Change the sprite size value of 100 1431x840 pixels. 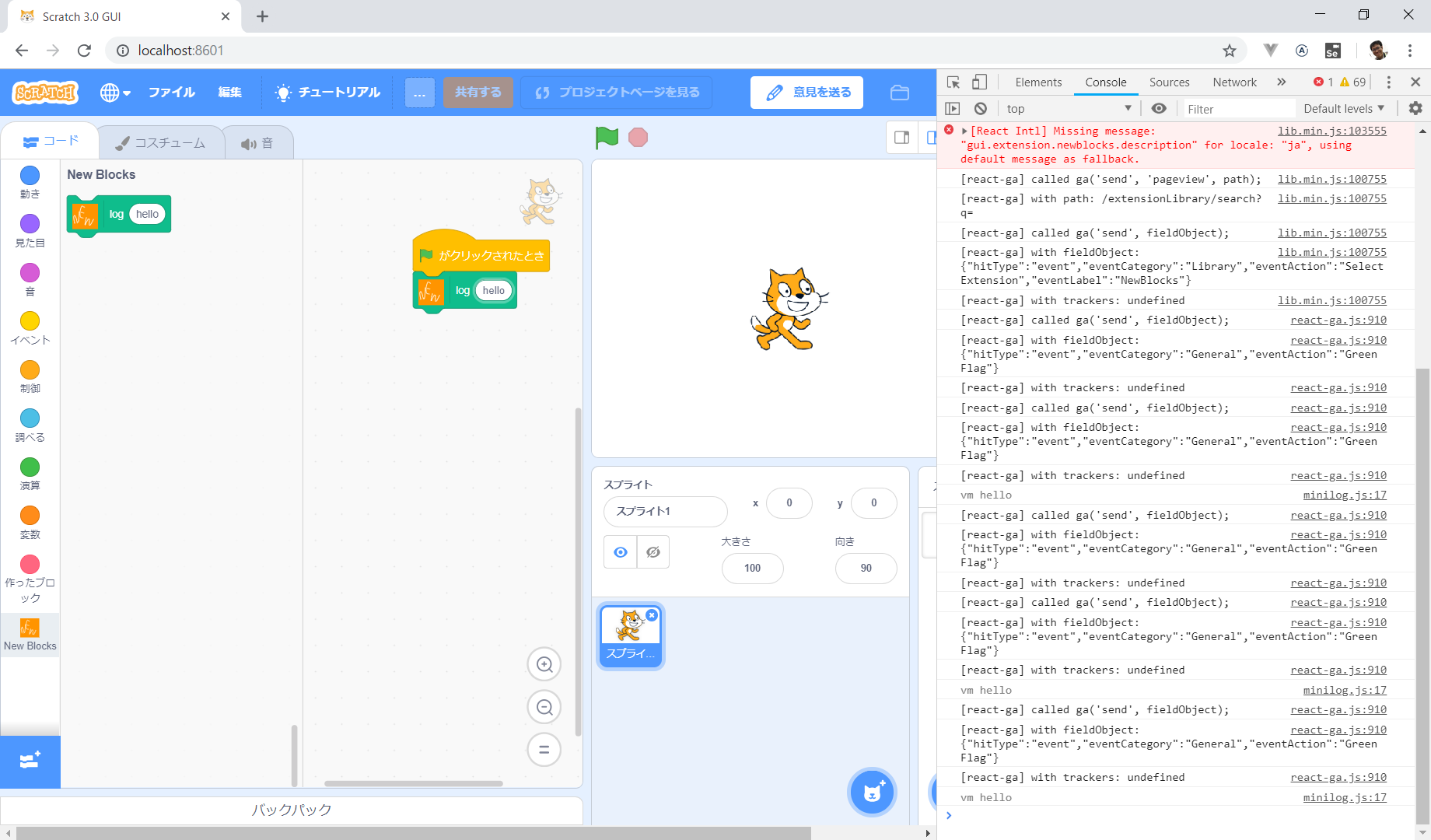[752, 569]
